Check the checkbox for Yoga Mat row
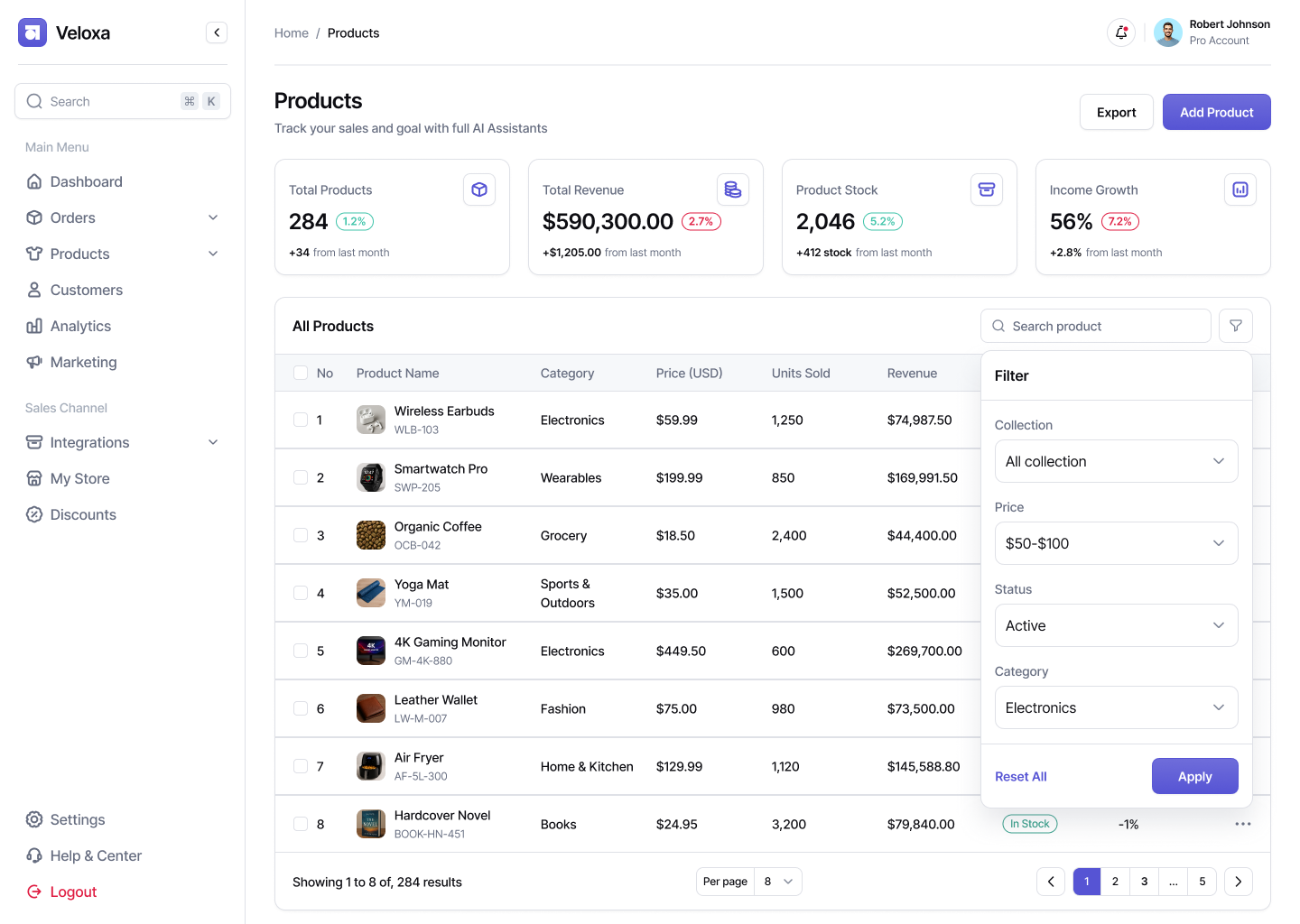Image resolution: width=1300 pixels, height=924 pixels. 301,593
